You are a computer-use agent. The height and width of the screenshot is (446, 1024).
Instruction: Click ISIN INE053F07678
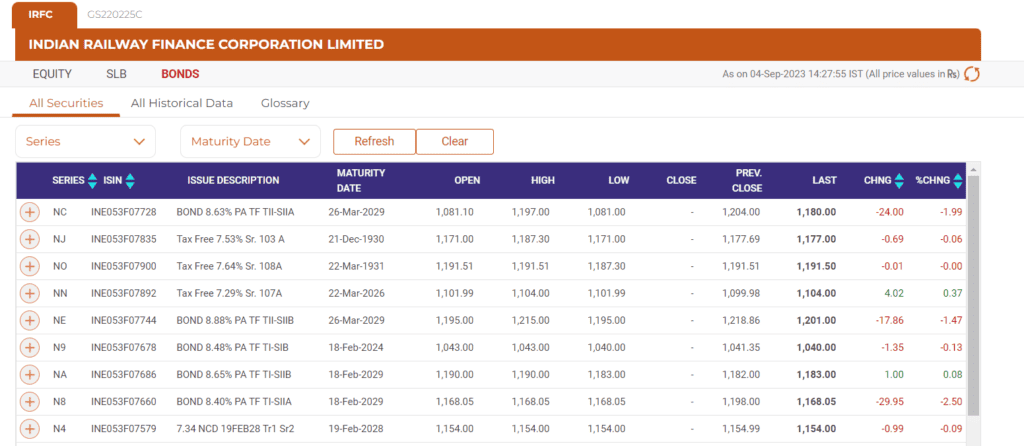124,348
